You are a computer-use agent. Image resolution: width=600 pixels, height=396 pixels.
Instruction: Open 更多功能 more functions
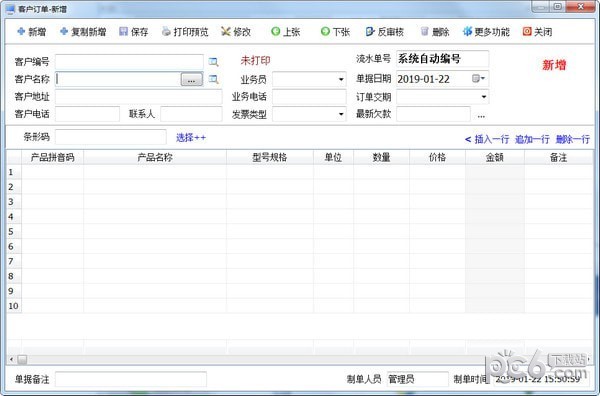click(x=486, y=32)
